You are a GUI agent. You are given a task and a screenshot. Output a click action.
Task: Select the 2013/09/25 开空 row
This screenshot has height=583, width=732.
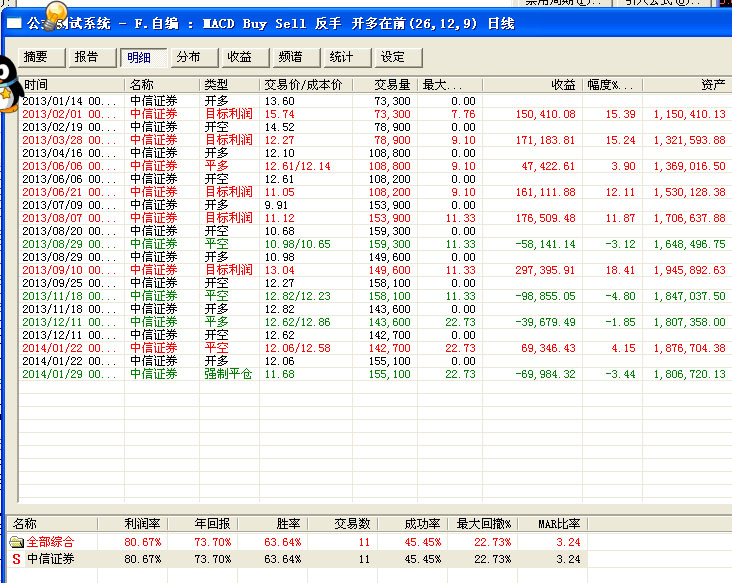(375, 283)
